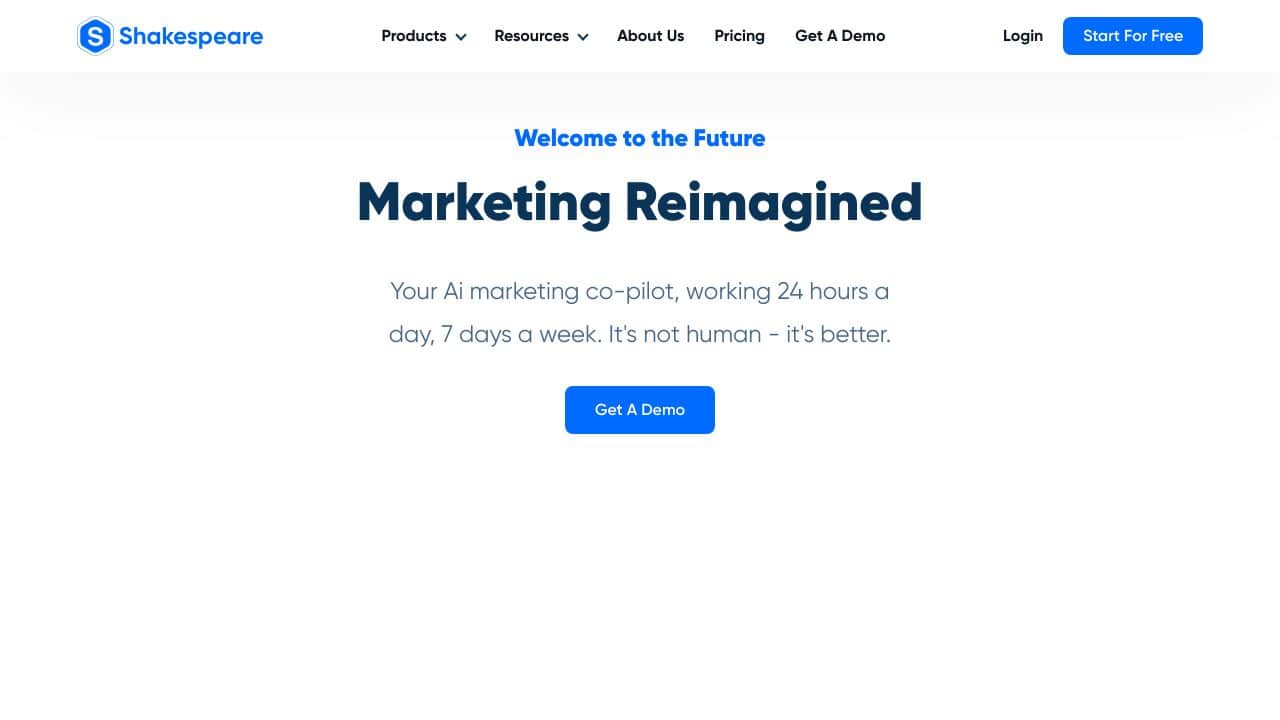Click the Start For Free button
Image resolution: width=1280 pixels, height=720 pixels.
click(x=1133, y=36)
